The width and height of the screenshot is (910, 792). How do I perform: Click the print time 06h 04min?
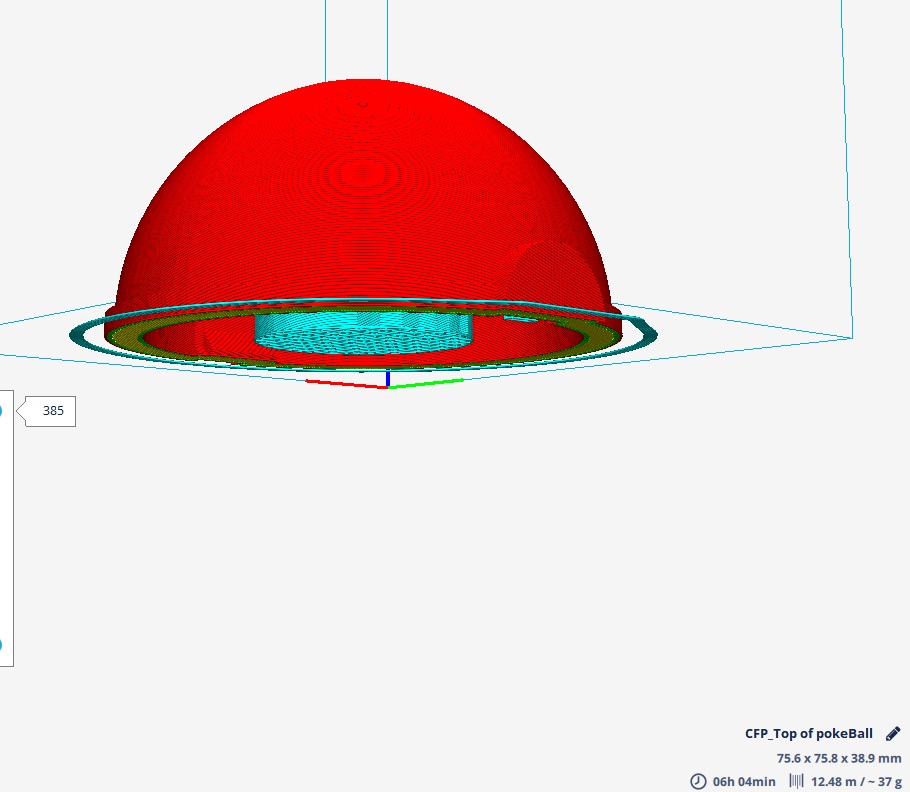(743, 782)
